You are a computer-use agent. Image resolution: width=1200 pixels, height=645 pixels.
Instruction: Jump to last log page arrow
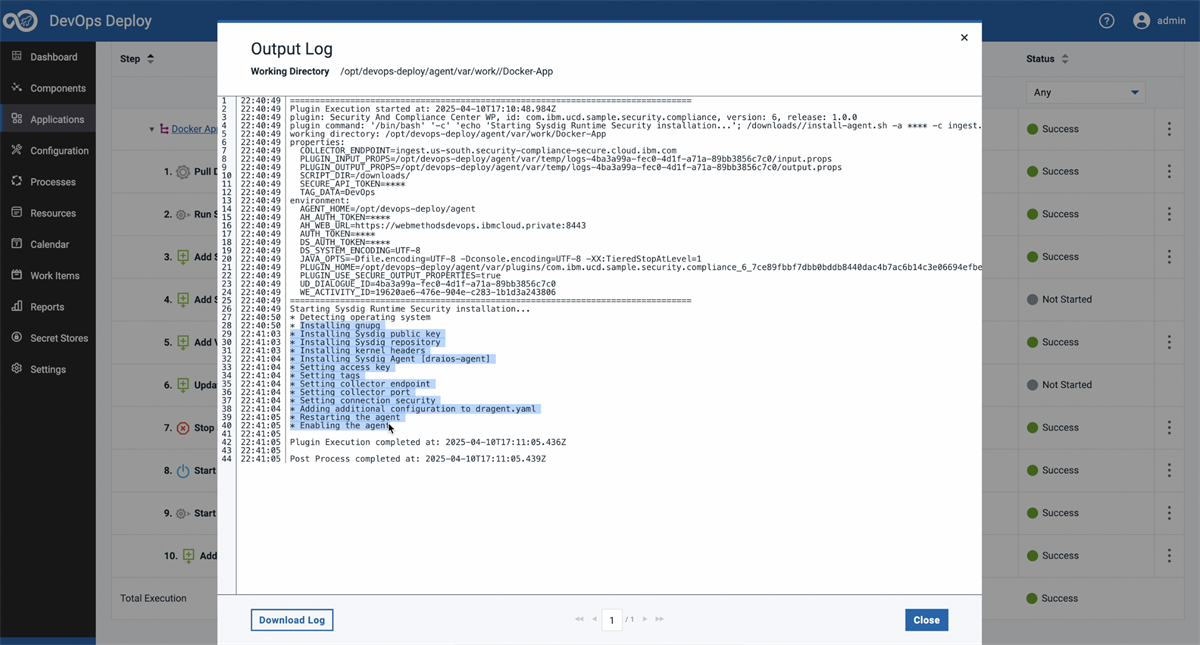pyautogui.click(x=660, y=620)
